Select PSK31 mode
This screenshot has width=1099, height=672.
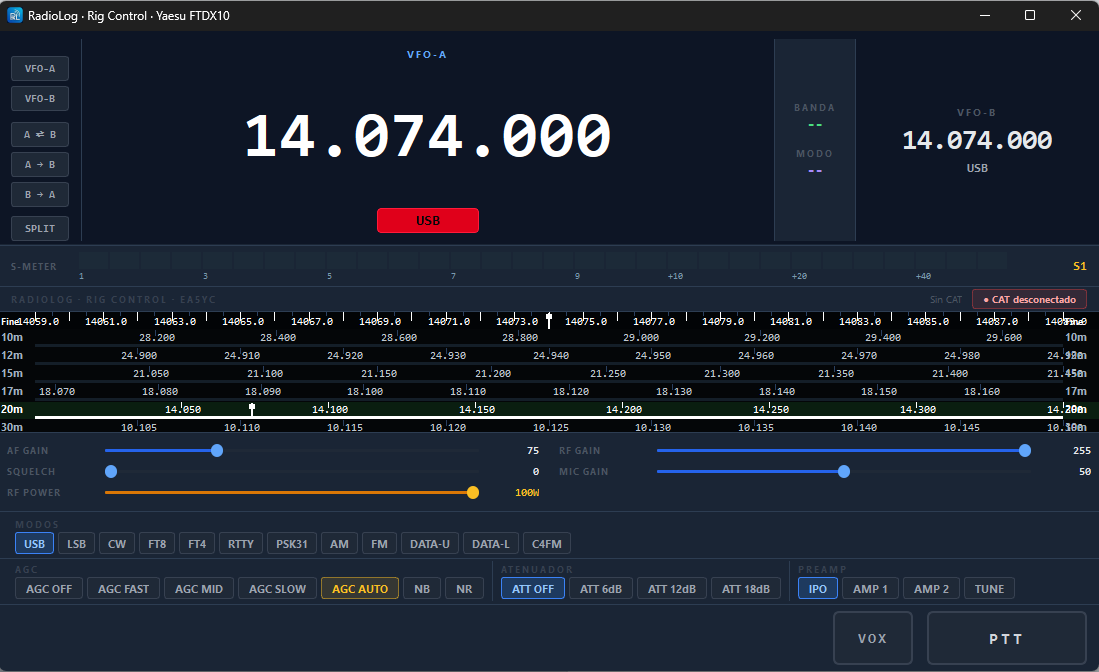(292, 544)
